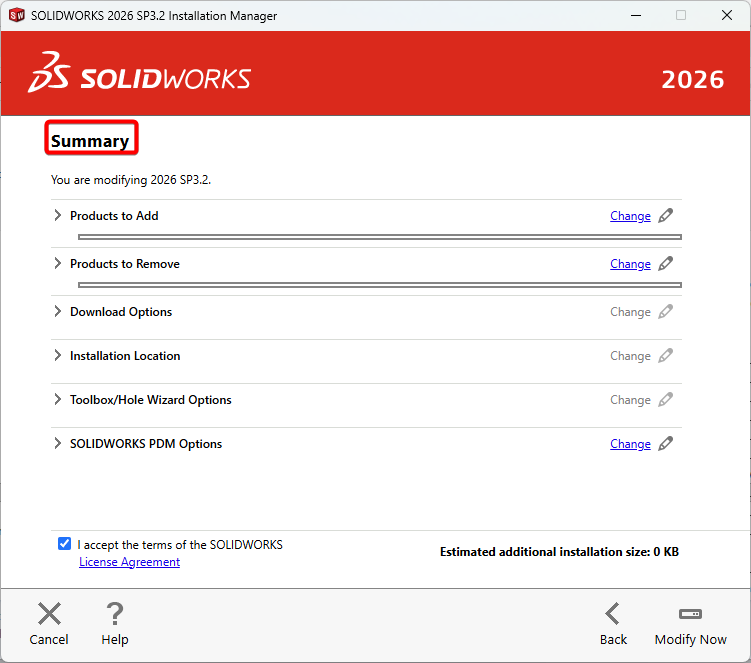751x663 pixels.
Task: Click 'You are modifying 2026 SP3.2.' text
Action: tap(131, 180)
